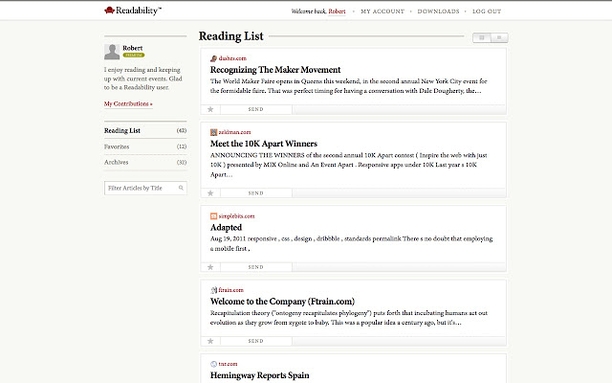This screenshot has width=612, height=383.
Task: Click the Readability logo
Action: 133,11
